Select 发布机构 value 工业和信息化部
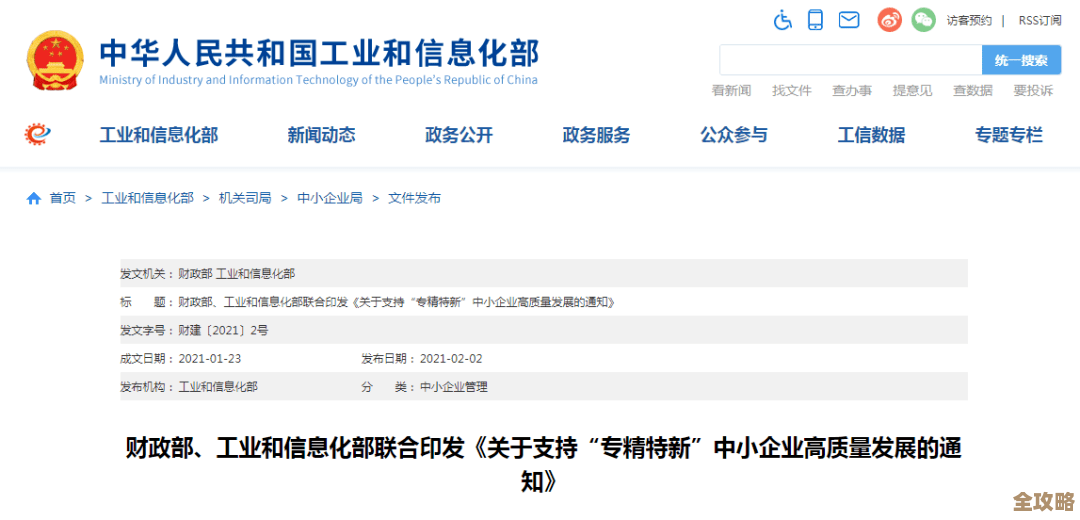The height and width of the screenshot is (520, 1080). point(218,387)
